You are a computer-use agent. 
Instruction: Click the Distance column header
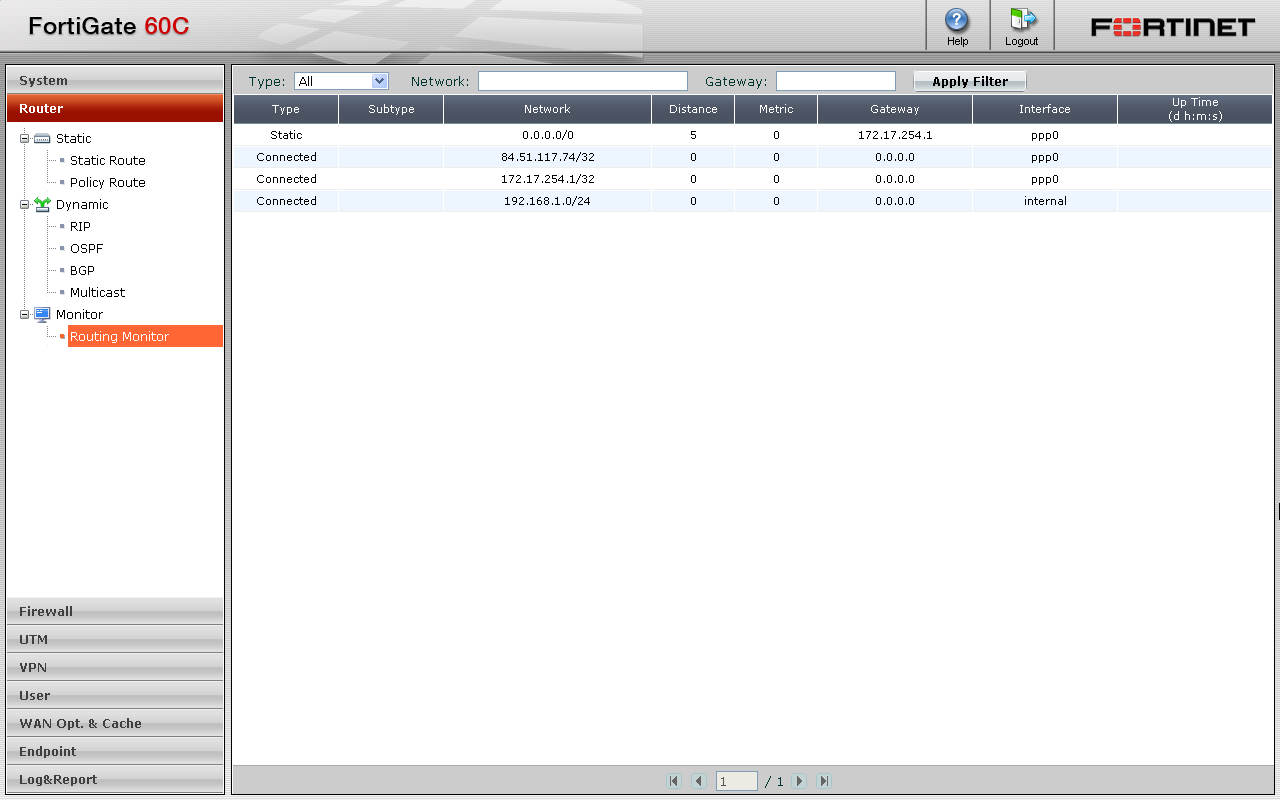tap(693, 109)
